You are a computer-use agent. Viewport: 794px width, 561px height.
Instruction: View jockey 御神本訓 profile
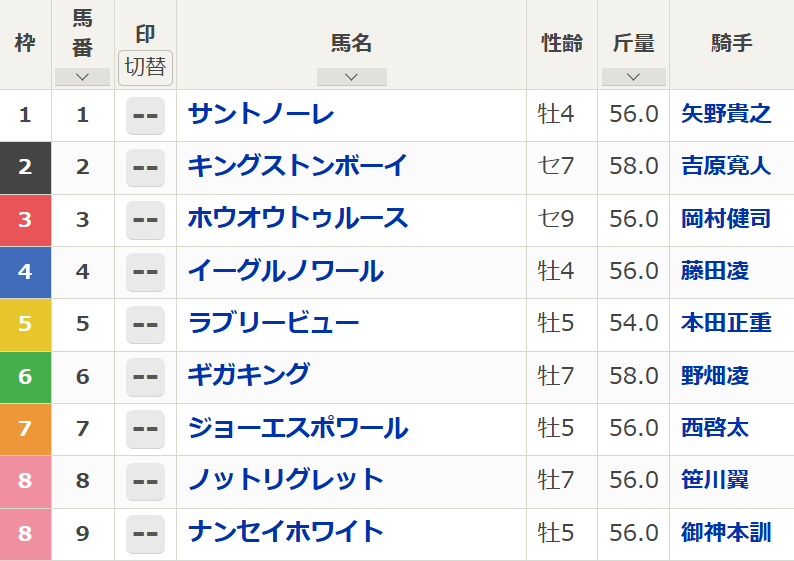pos(726,533)
